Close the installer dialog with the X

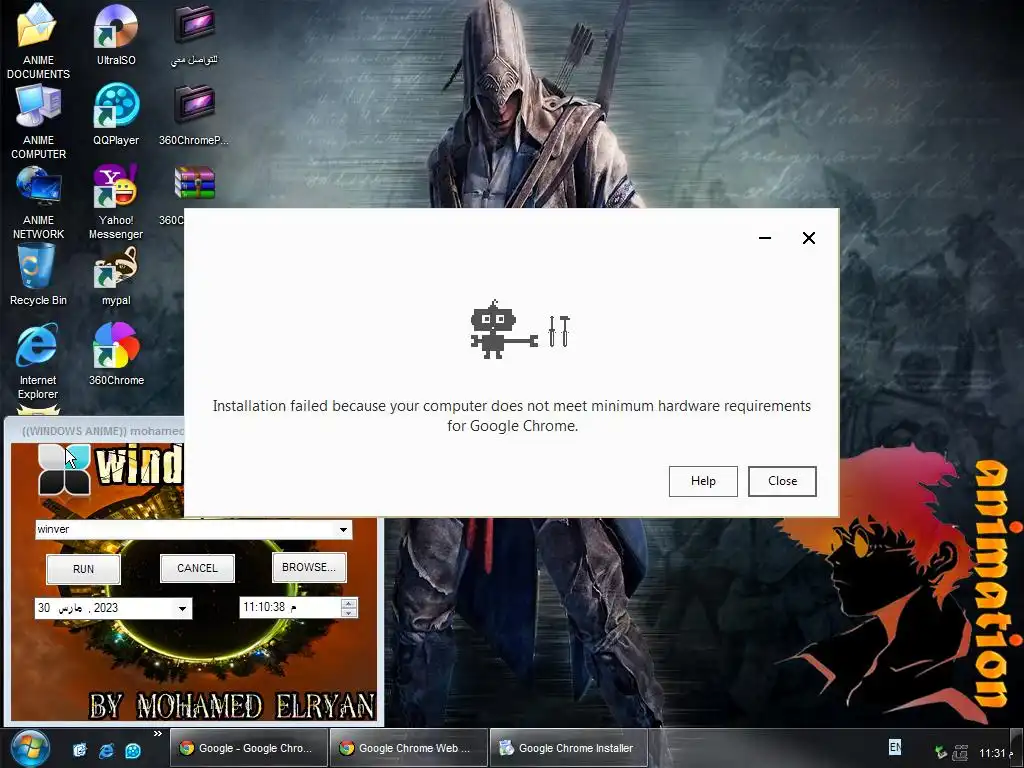click(x=808, y=238)
